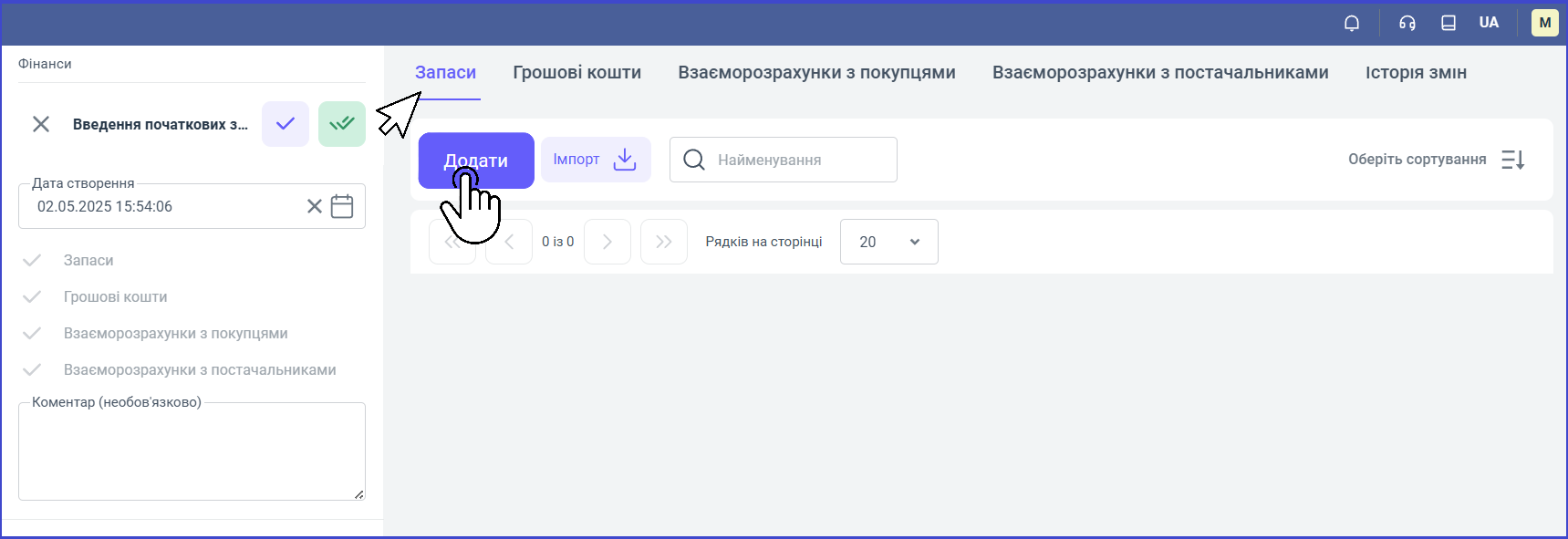
Task: Open the Оберіть сортування sorting selector
Action: tap(1436, 160)
